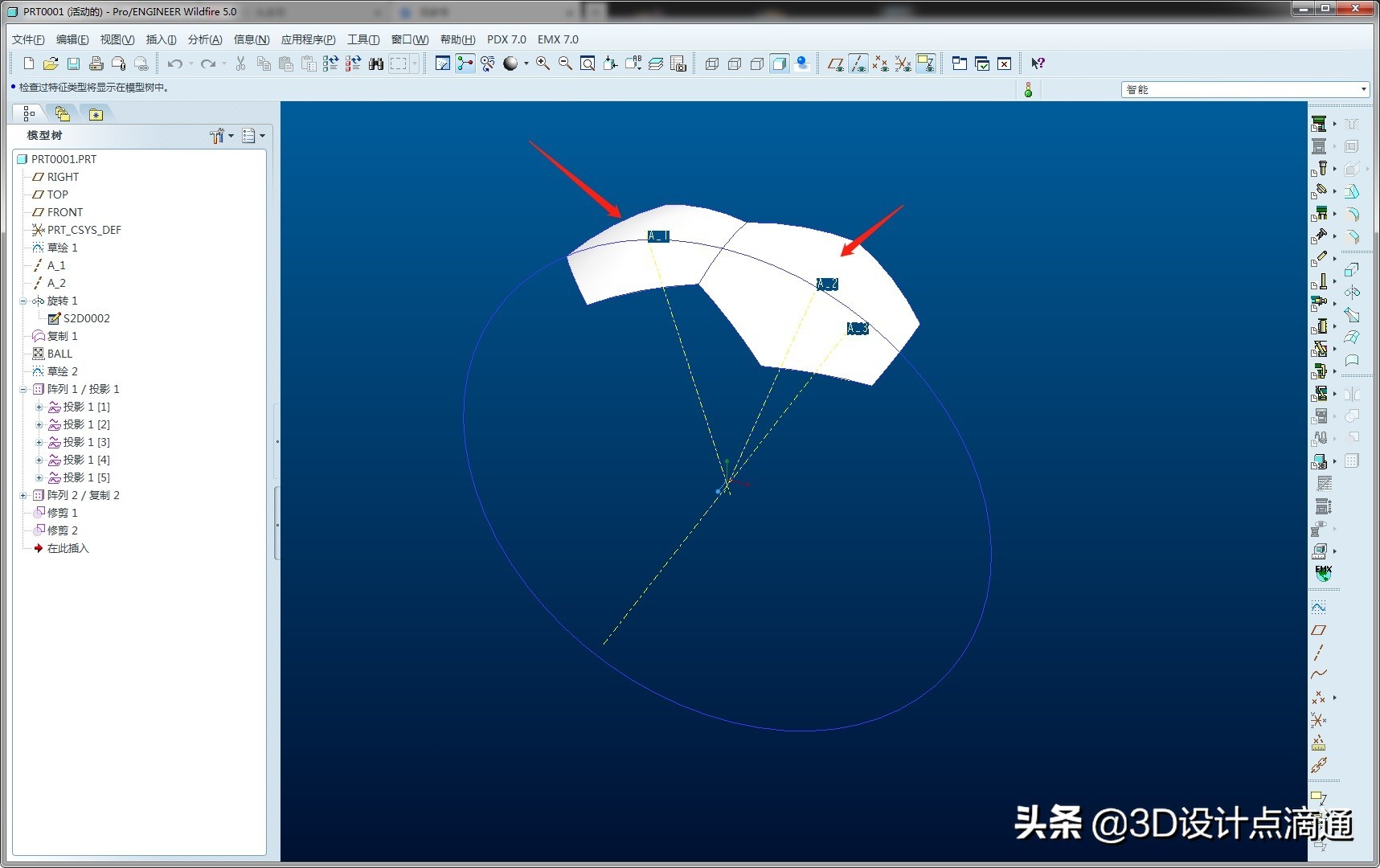1380x868 pixels.
Task: Collapse the 旋转 1 feature node
Action: 22,300
